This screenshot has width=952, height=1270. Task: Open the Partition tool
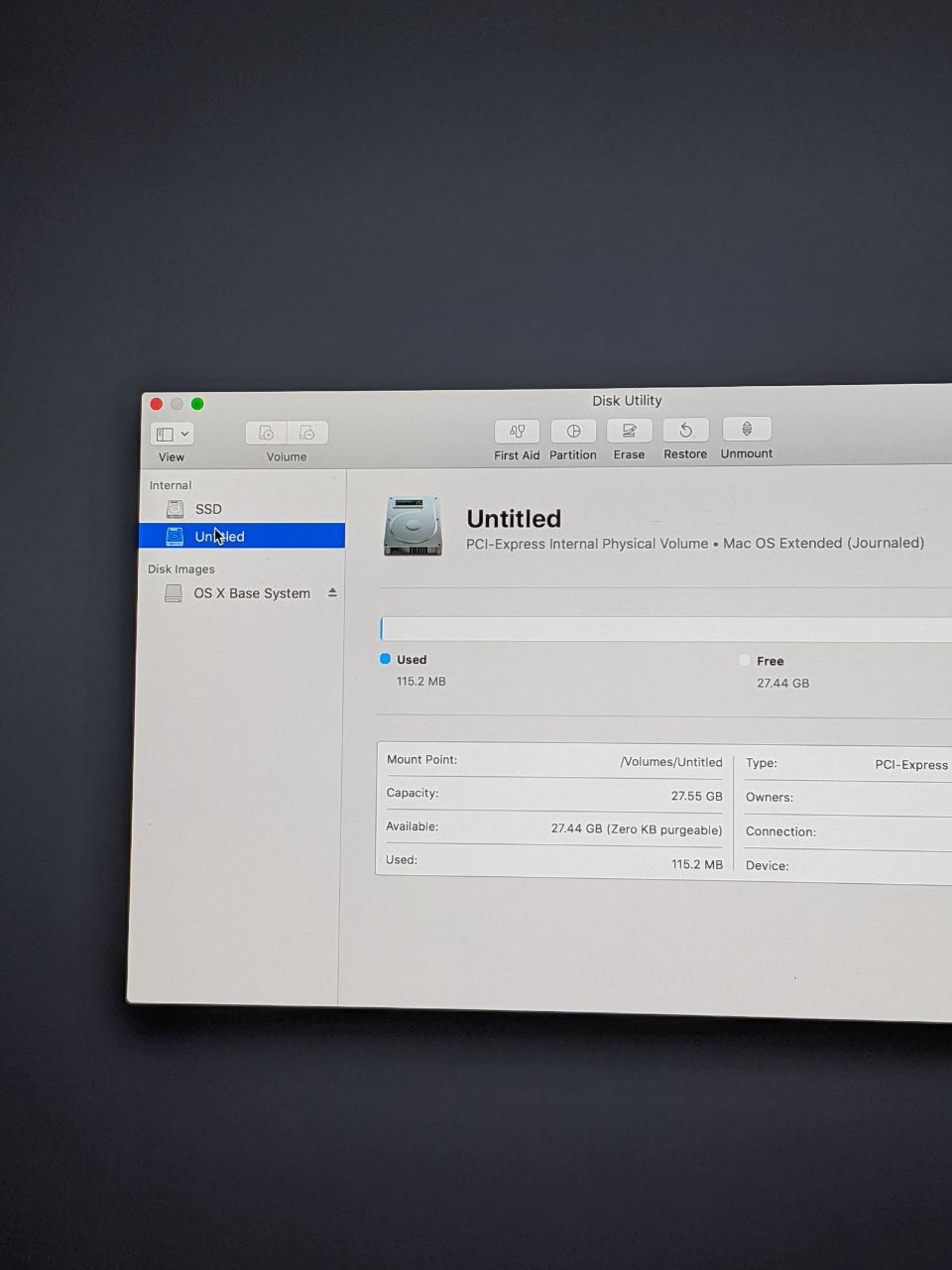click(x=573, y=431)
